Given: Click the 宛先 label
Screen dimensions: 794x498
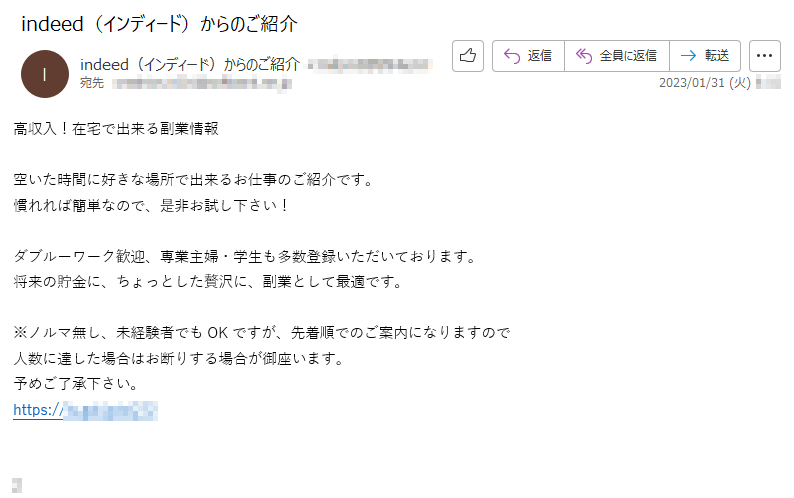Looking at the screenshot, I should coord(92,83).
